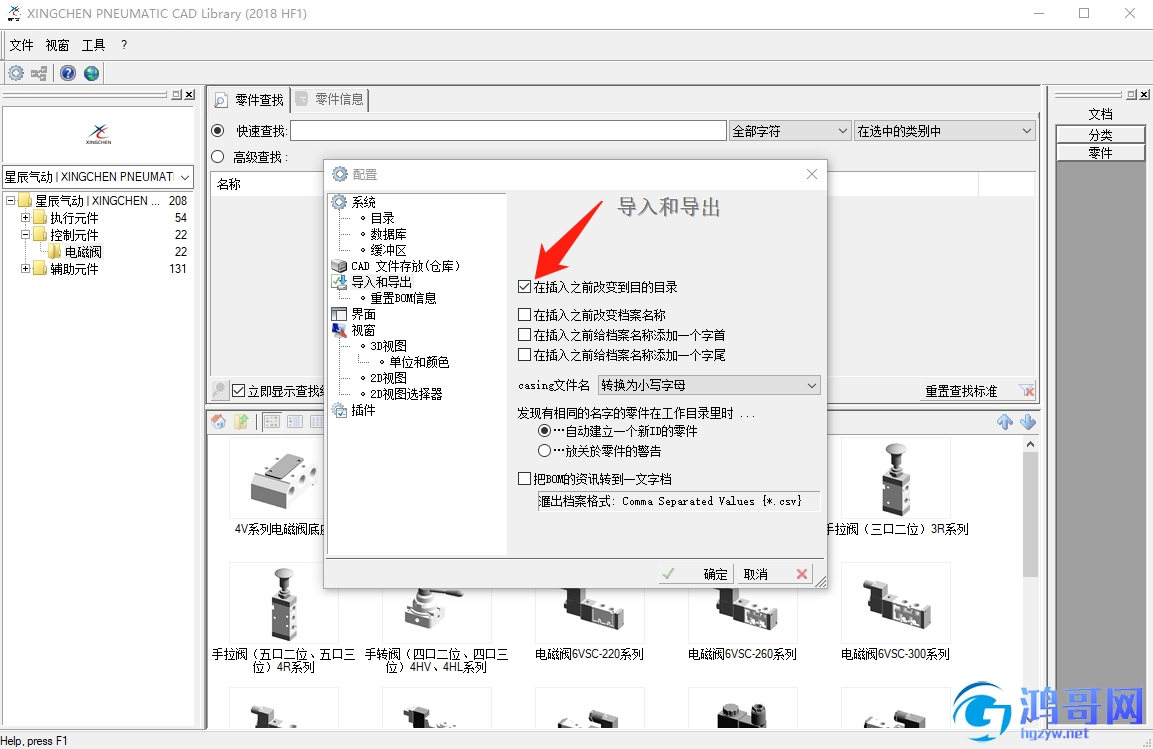The width and height of the screenshot is (1153, 749).
Task: Close the right 文档 panel with its X
Action: pos(1144,94)
